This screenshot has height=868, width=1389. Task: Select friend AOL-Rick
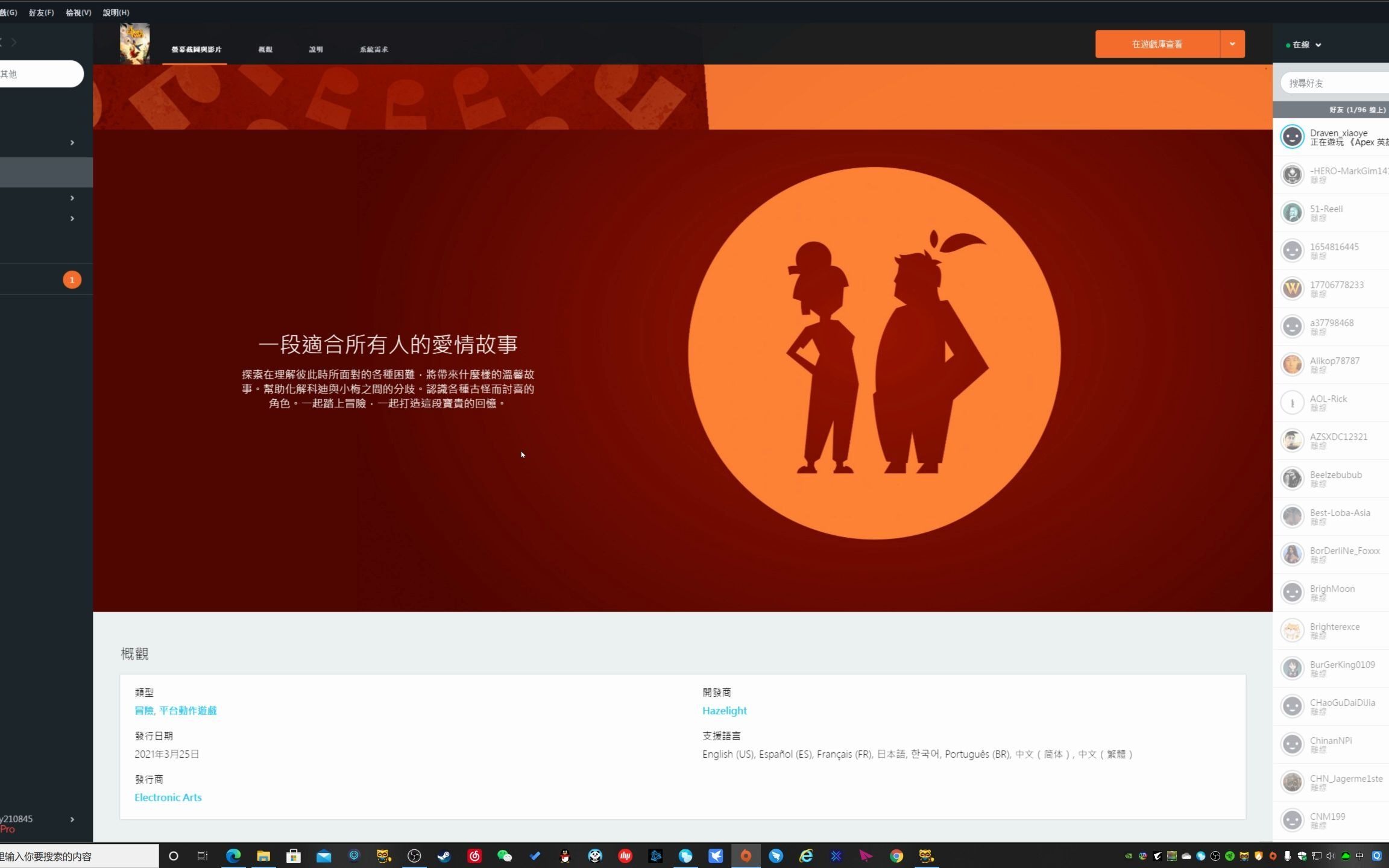pyautogui.click(x=1331, y=403)
